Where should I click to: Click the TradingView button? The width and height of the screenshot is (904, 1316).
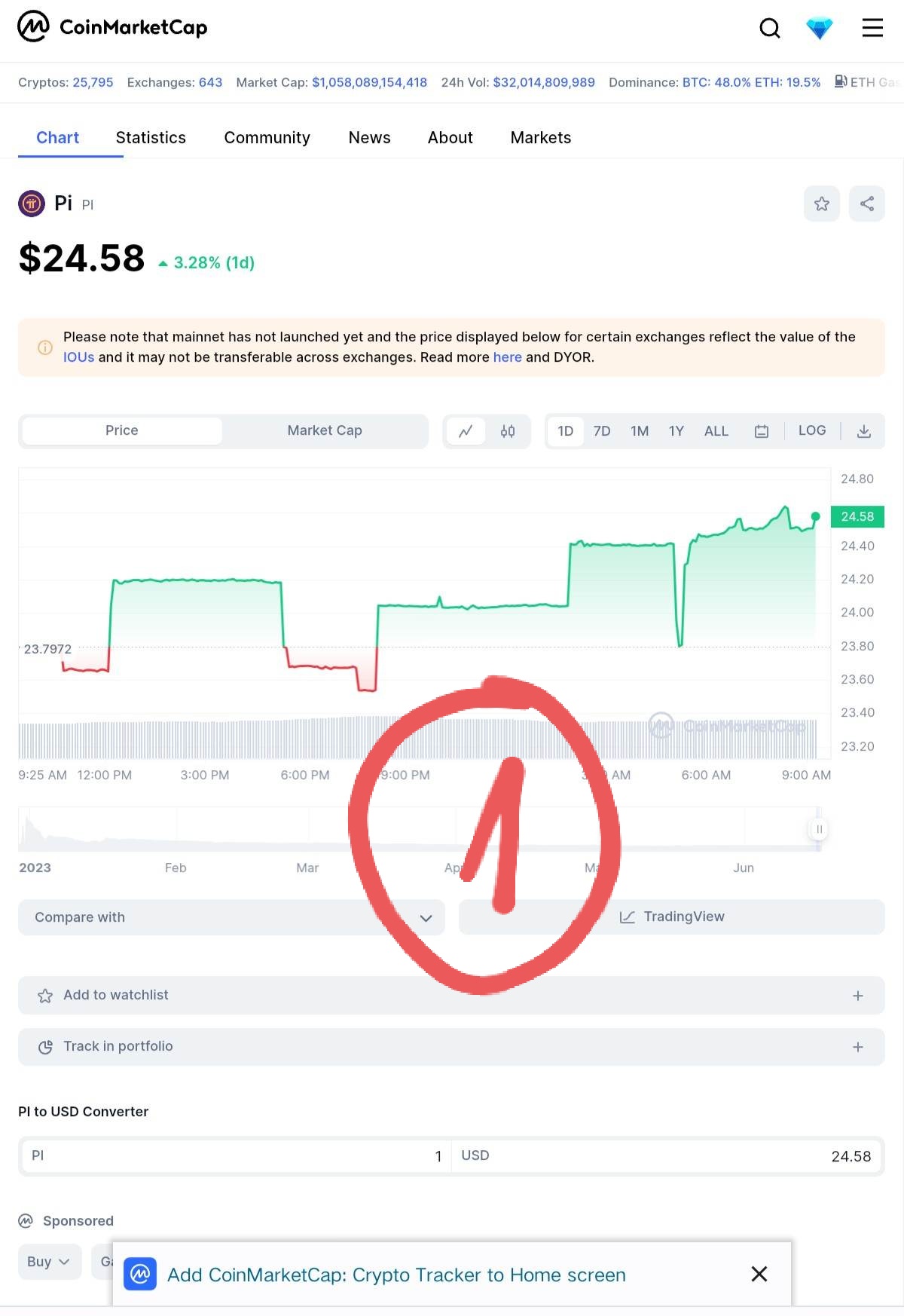(x=672, y=917)
